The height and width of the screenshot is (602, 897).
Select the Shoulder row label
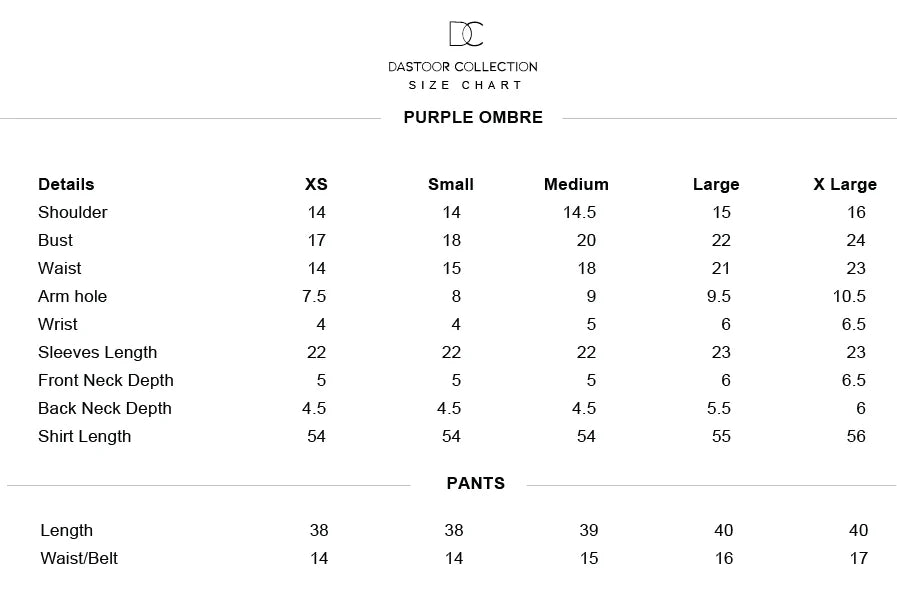(x=73, y=212)
